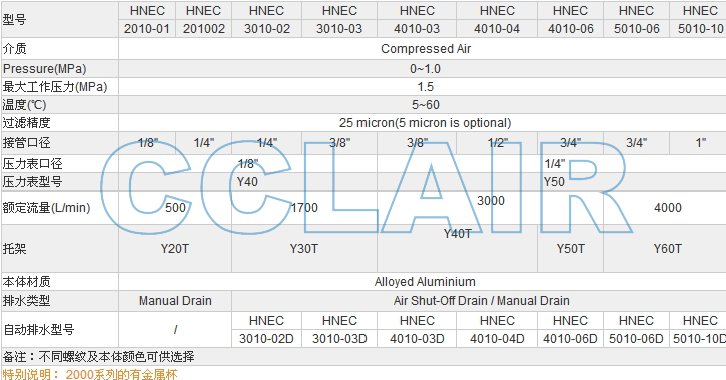Screen dimensions: 726x380
Task: Select the HNEC 4010-06D auto drain model
Action: tap(570, 330)
